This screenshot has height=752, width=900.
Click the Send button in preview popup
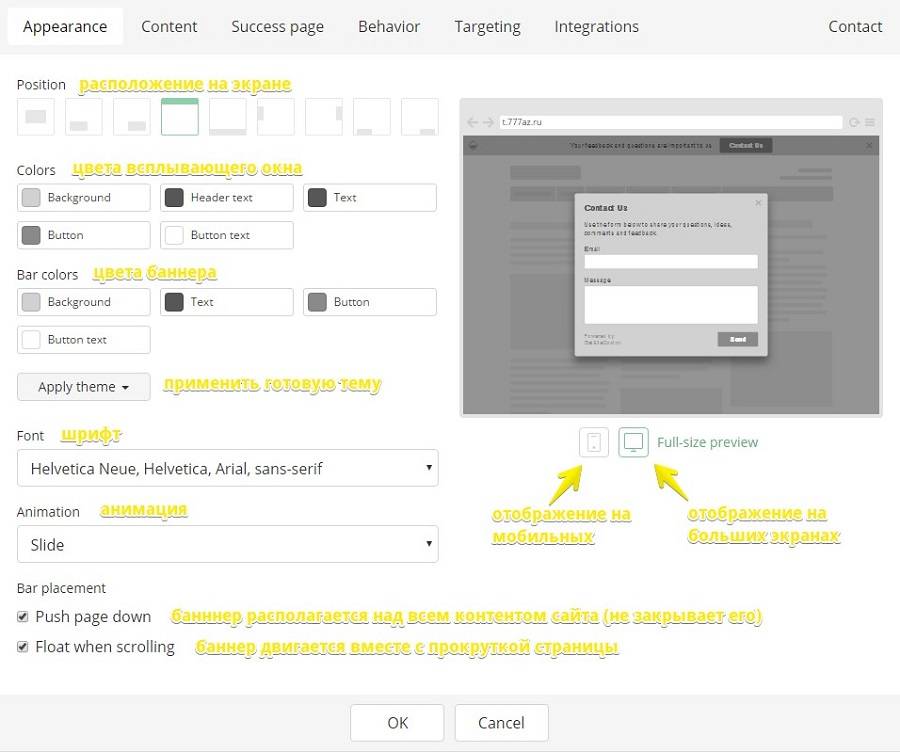738,339
